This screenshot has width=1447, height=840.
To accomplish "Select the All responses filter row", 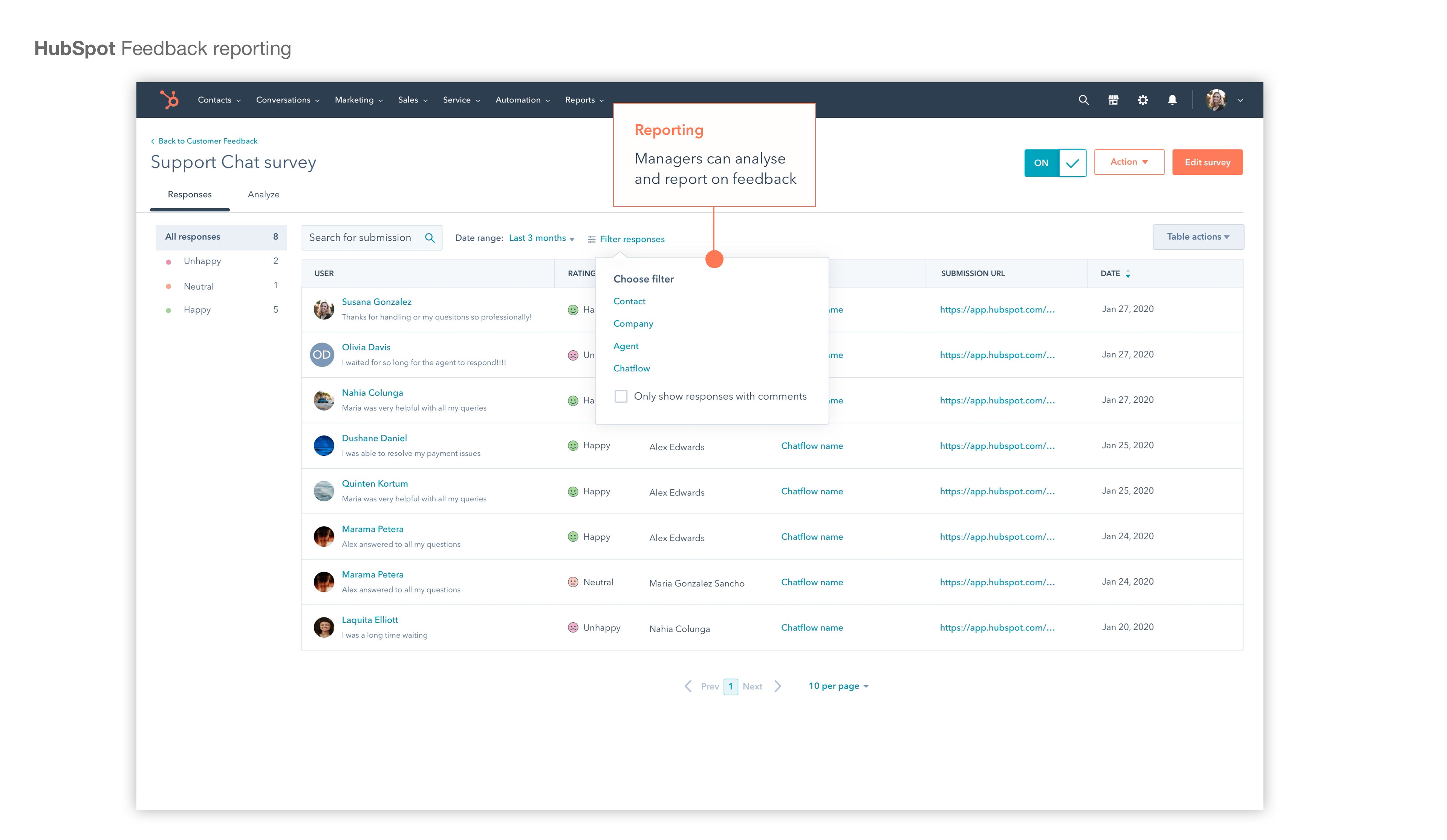I will [x=221, y=237].
